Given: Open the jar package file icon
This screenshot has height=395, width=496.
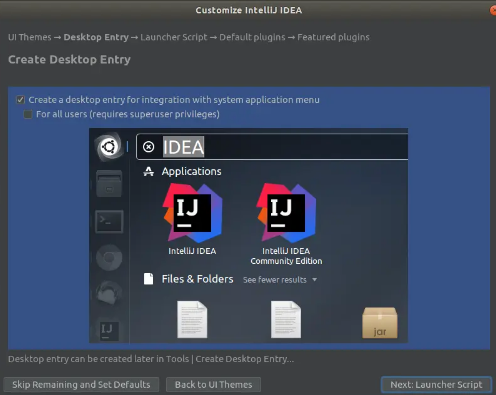Looking at the screenshot, I should click(380, 323).
